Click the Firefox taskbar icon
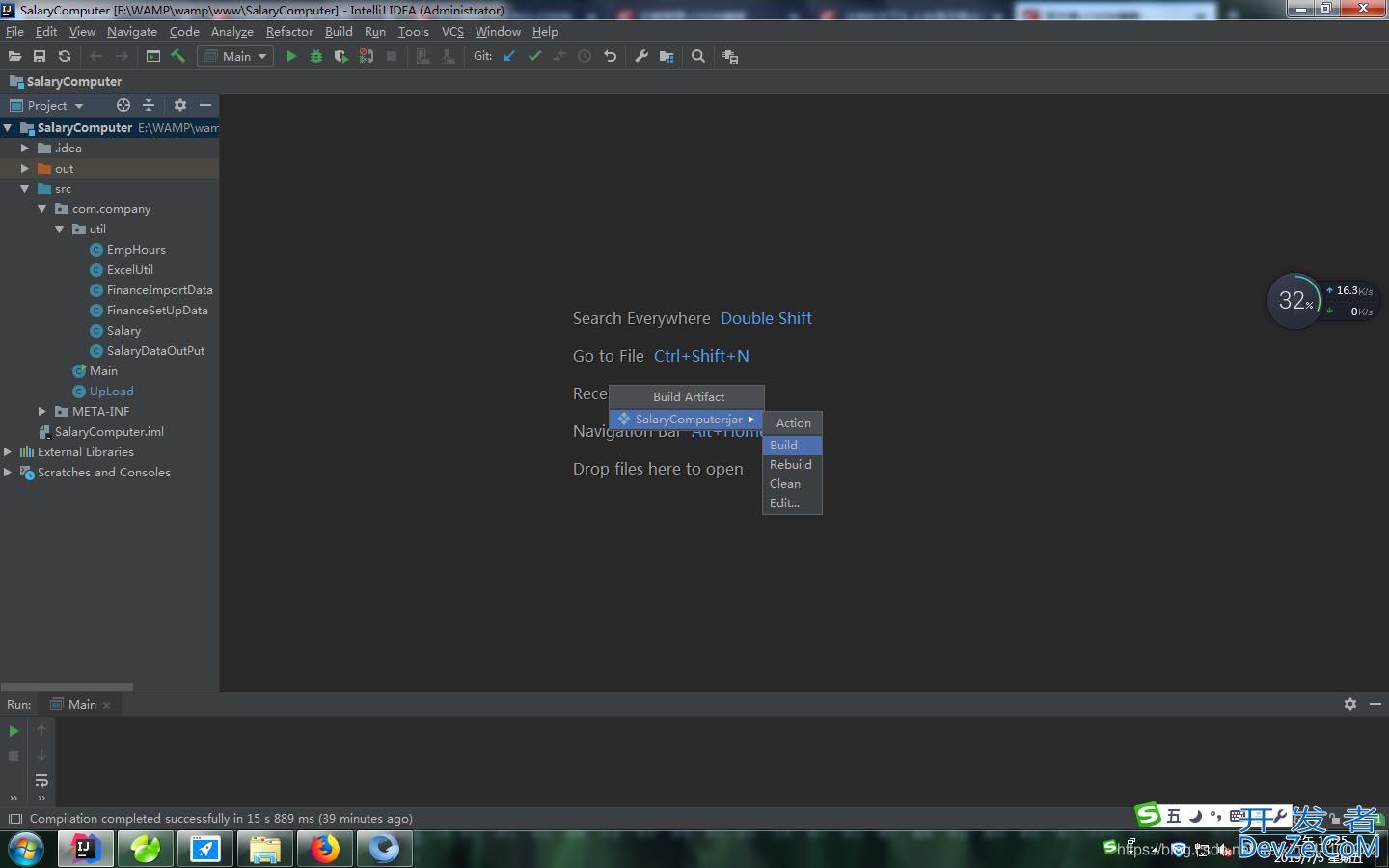The image size is (1389, 868). [x=325, y=849]
